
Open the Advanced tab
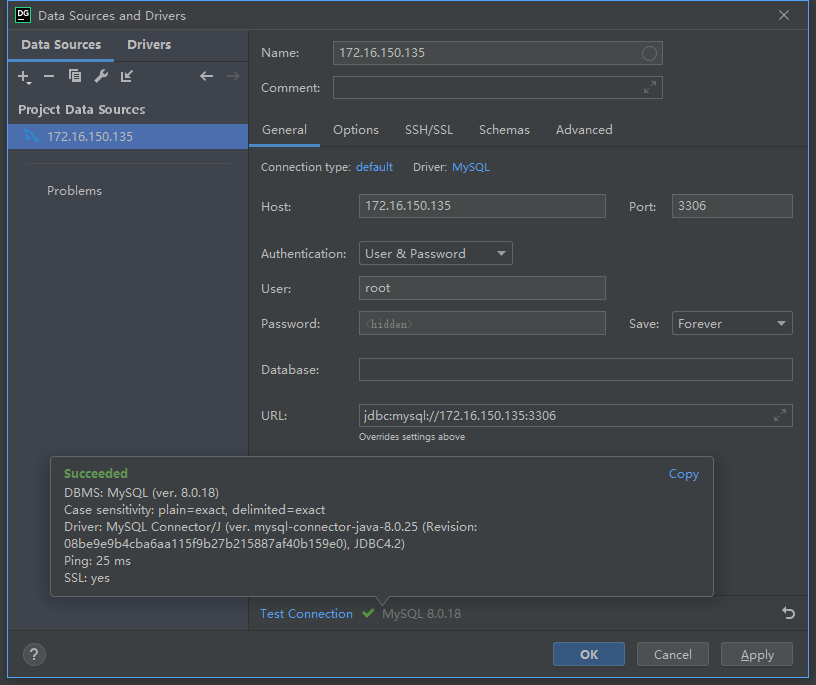tap(584, 130)
